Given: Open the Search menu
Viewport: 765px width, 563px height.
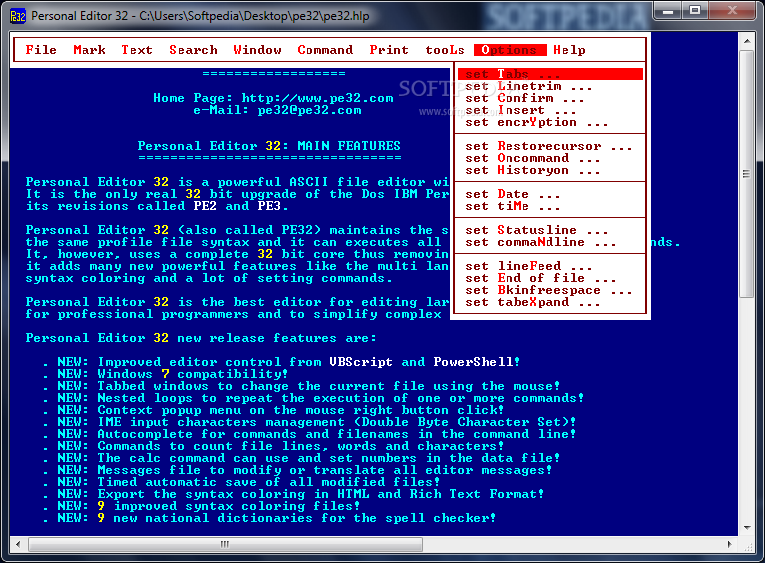Looking at the screenshot, I should click(193, 50).
